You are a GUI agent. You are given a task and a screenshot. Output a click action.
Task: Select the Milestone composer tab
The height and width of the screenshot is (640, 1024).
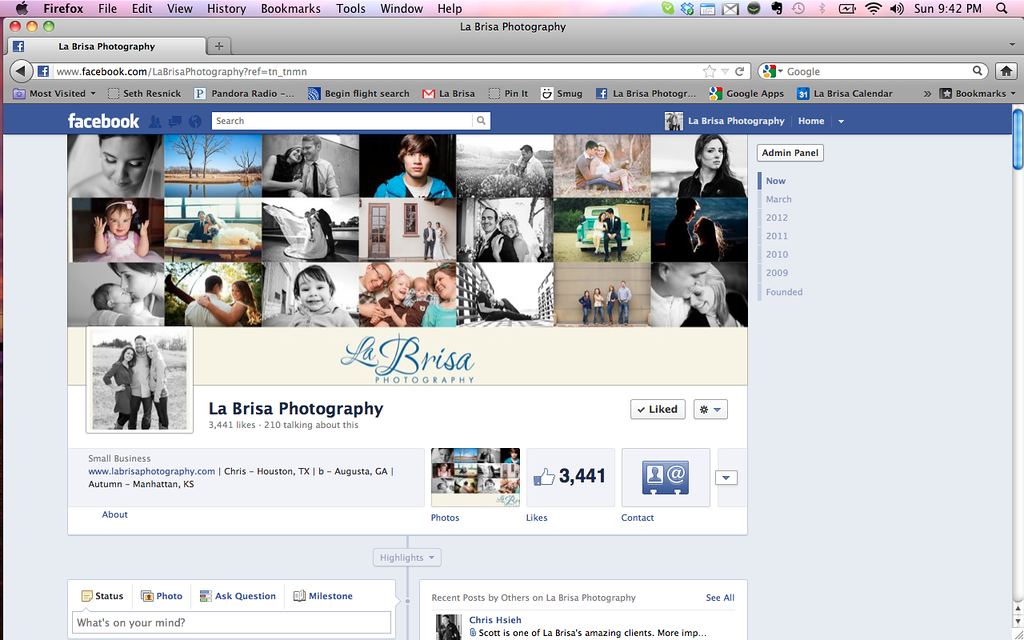323,596
